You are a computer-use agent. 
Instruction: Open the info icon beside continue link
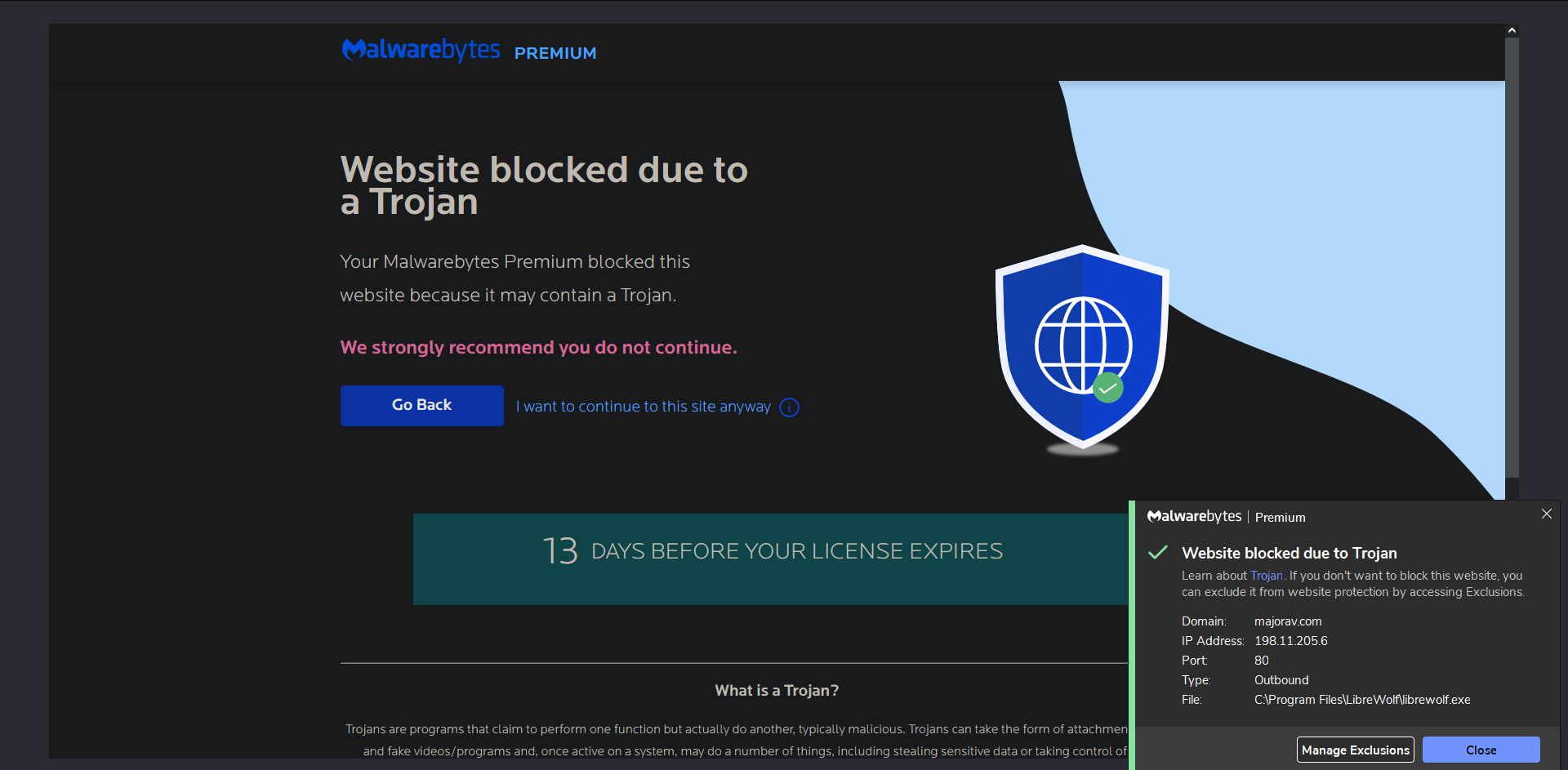coord(789,407)
